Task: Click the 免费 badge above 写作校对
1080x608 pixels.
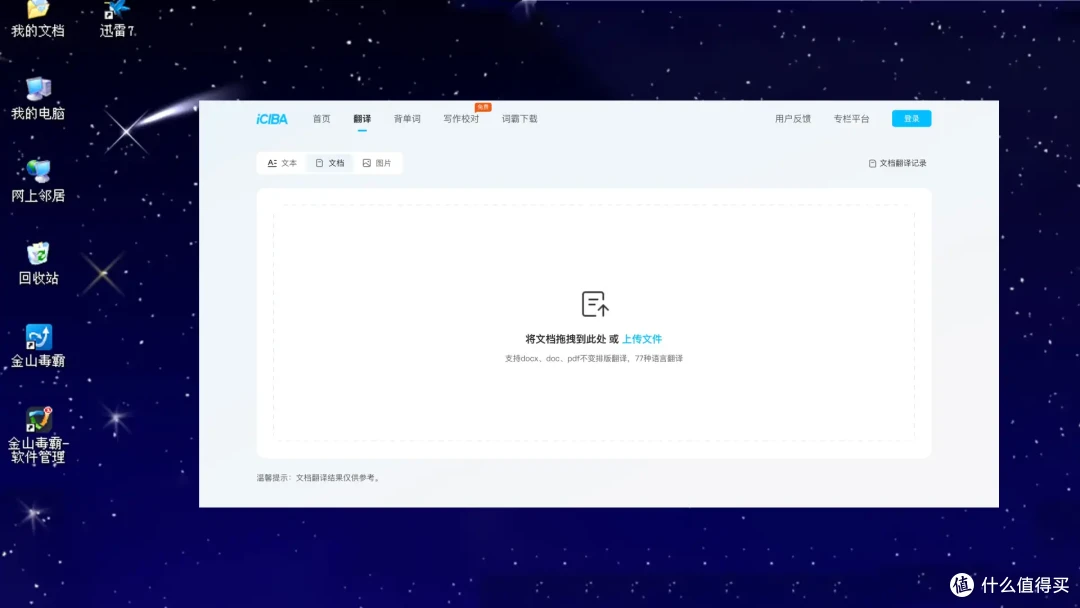Action: [483, 107]
